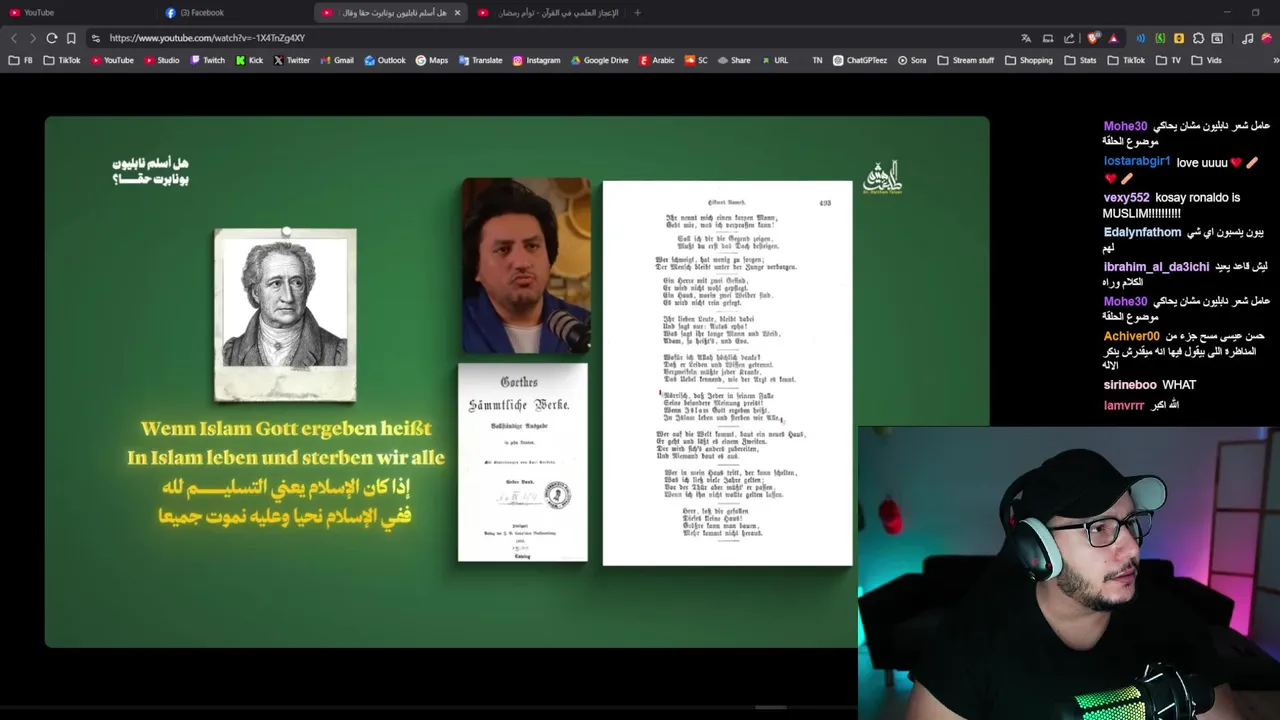Open the Outlook bookmark

click(x=385, y=60)
